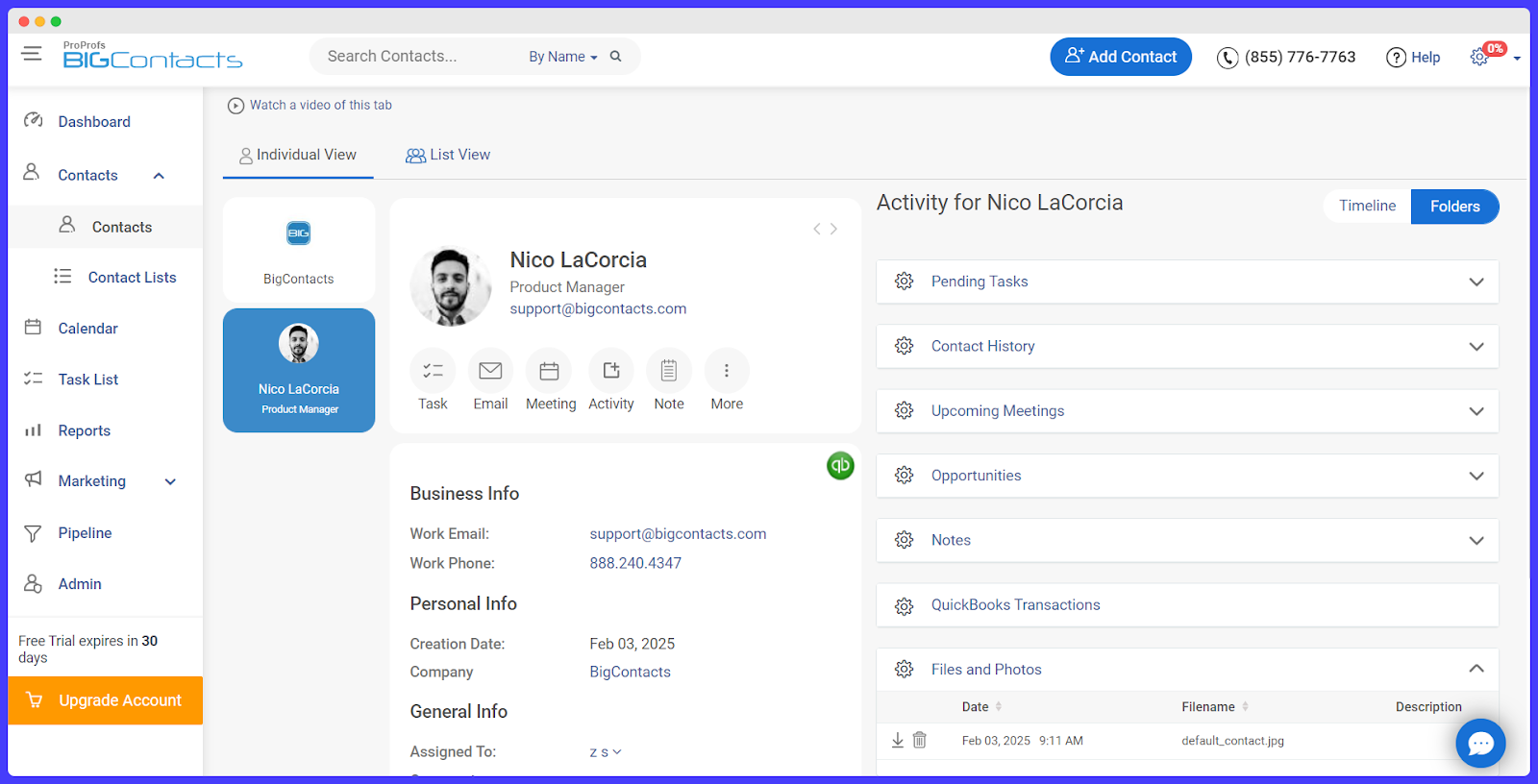Expand the Opportunities section

pos(1476,476)
